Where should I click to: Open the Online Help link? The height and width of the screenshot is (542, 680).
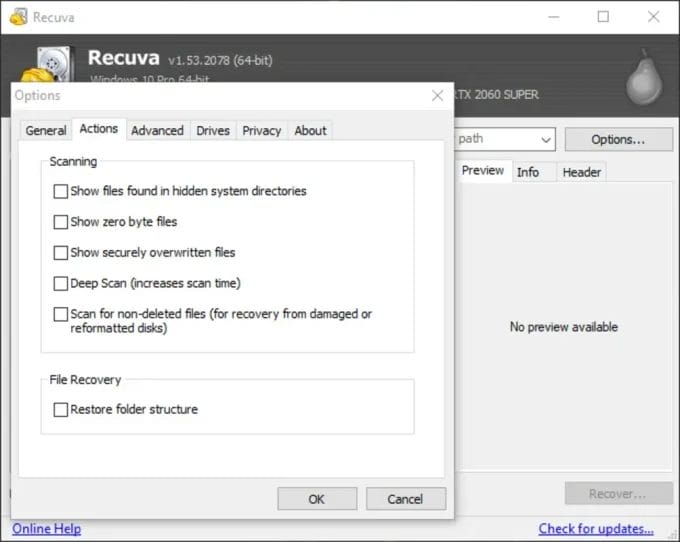click(46, 528)
